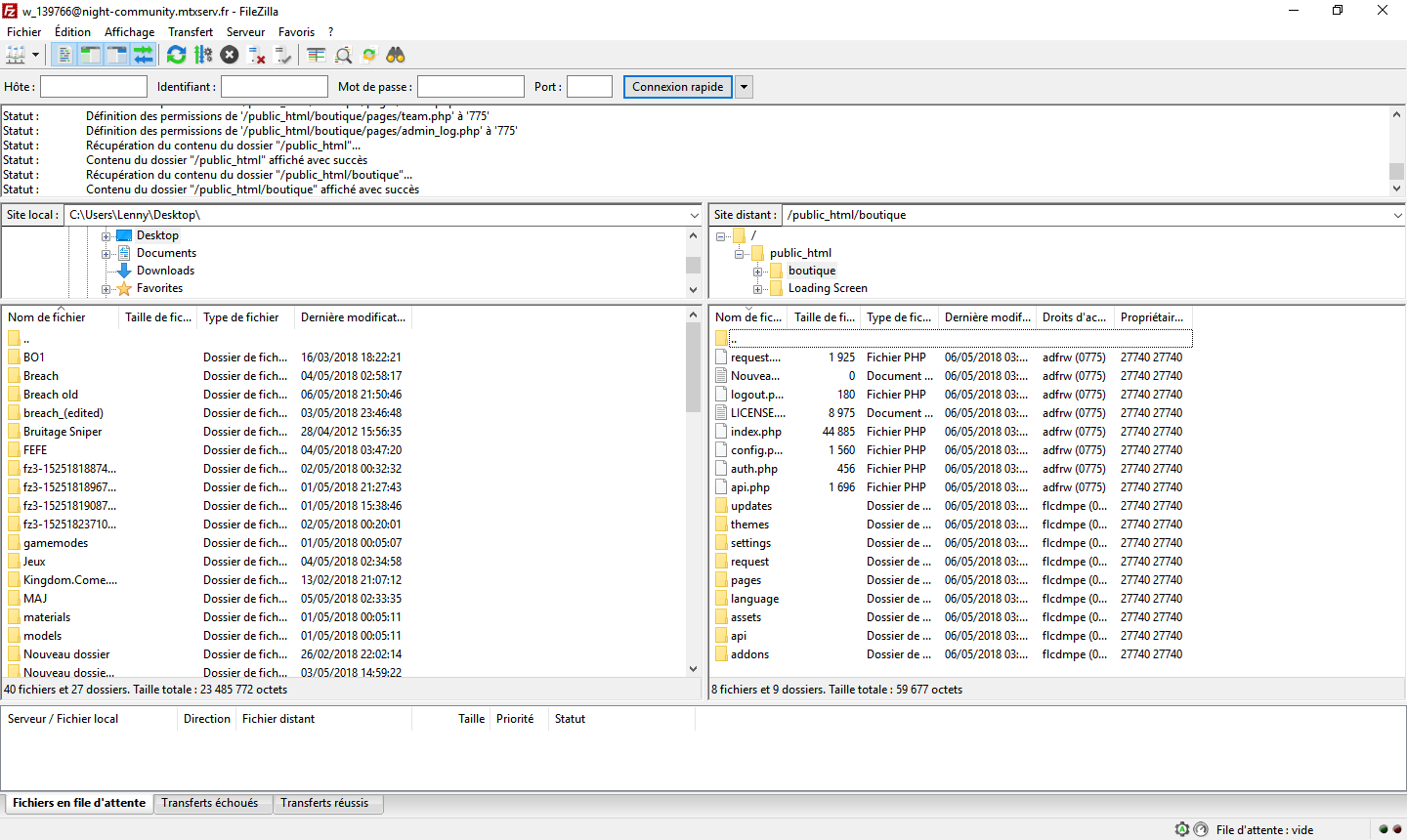The height and width of the screenshot is (840, 1407).
Task: Select the remote auth.php file icon
Action: click(x=721, y=469)
